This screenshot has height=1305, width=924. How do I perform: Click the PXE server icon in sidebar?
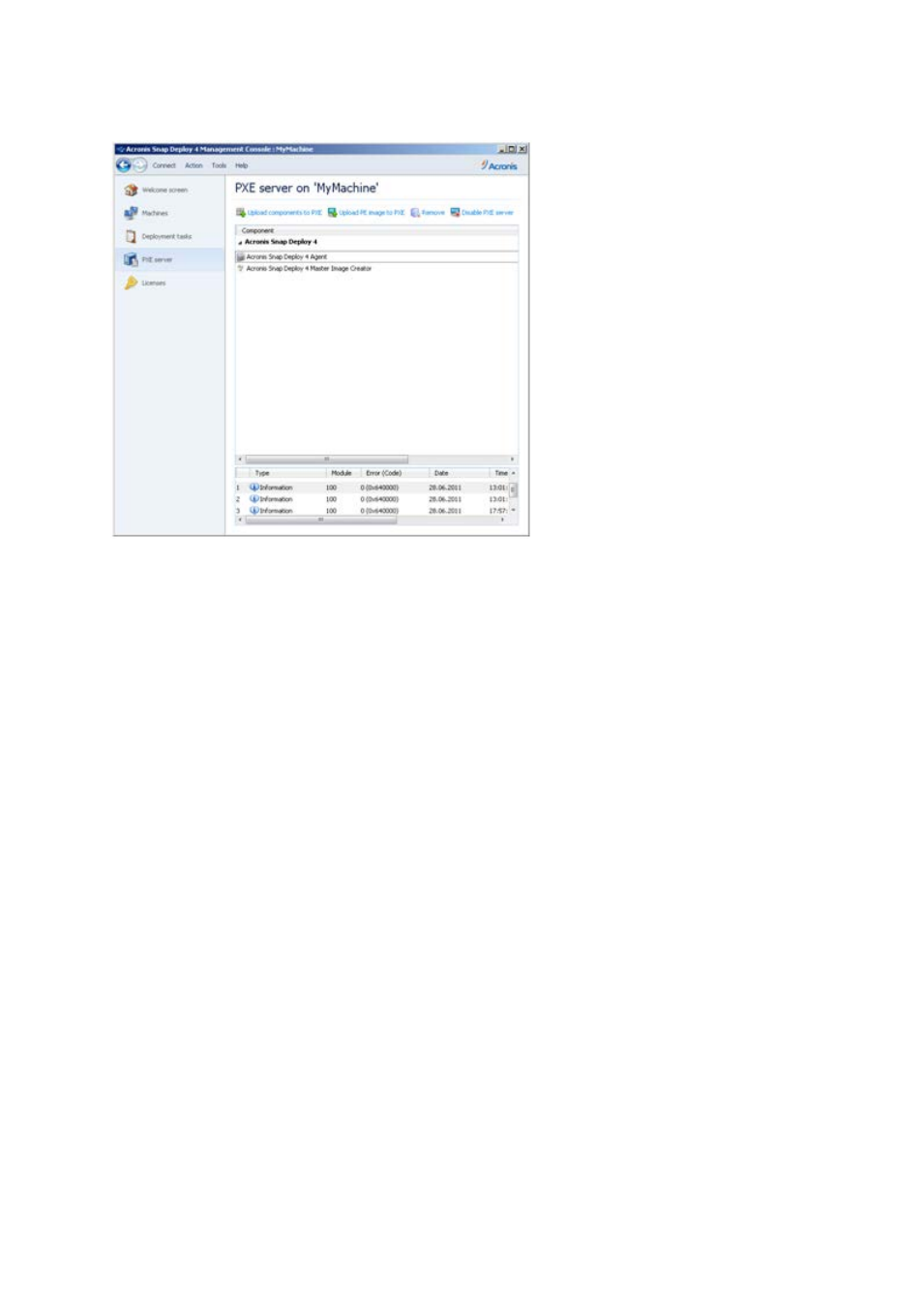tap(131, 259)
